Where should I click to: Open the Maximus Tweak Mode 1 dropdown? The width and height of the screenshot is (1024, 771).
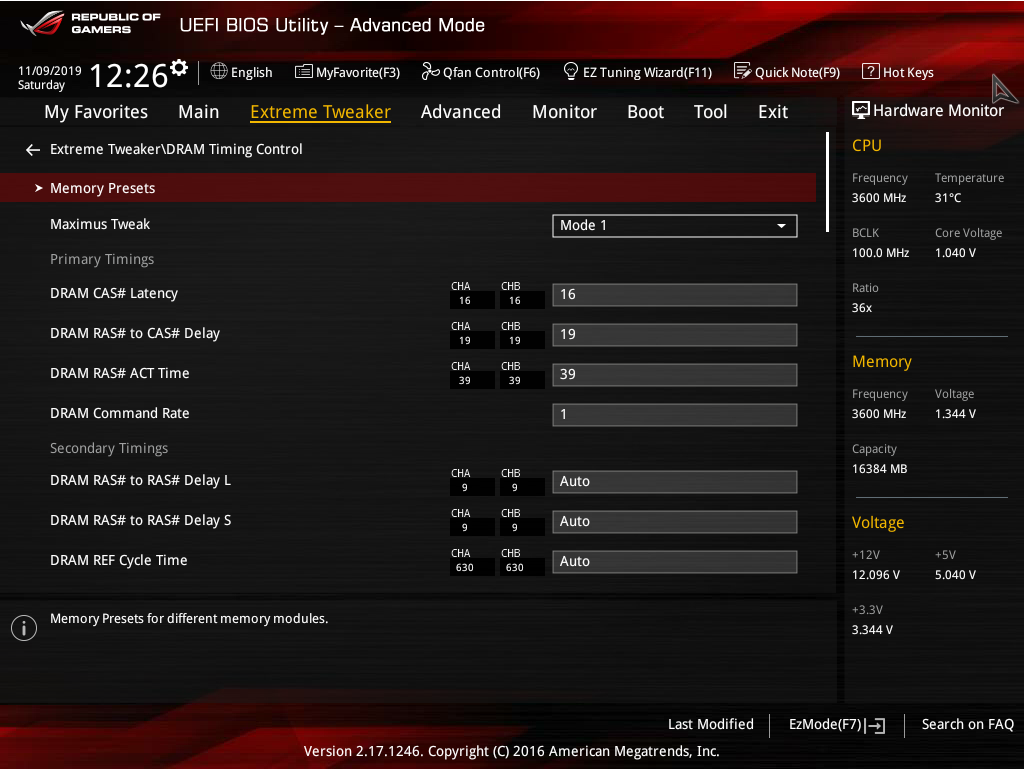coord(675,226)
